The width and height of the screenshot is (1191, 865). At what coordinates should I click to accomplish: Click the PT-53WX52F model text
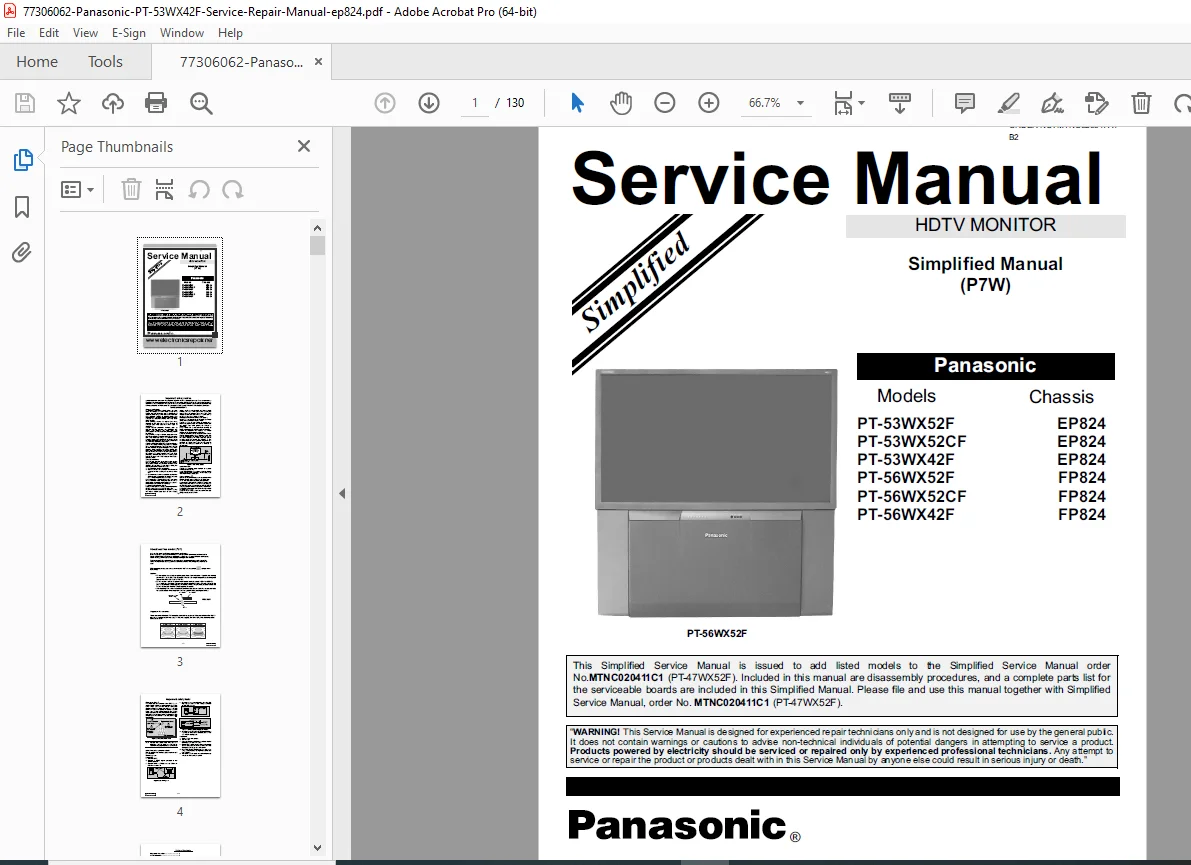click(905, 424)
